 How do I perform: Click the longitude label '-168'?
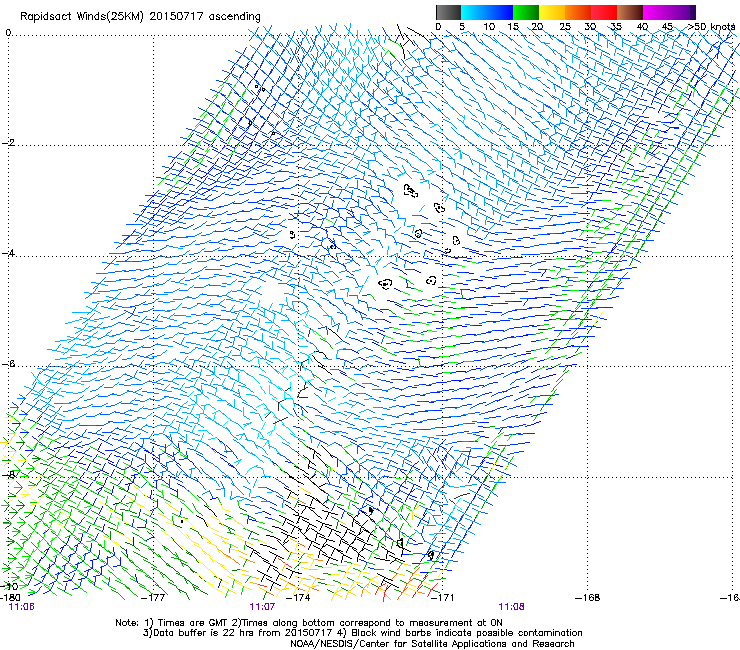(x=588, y=597)
